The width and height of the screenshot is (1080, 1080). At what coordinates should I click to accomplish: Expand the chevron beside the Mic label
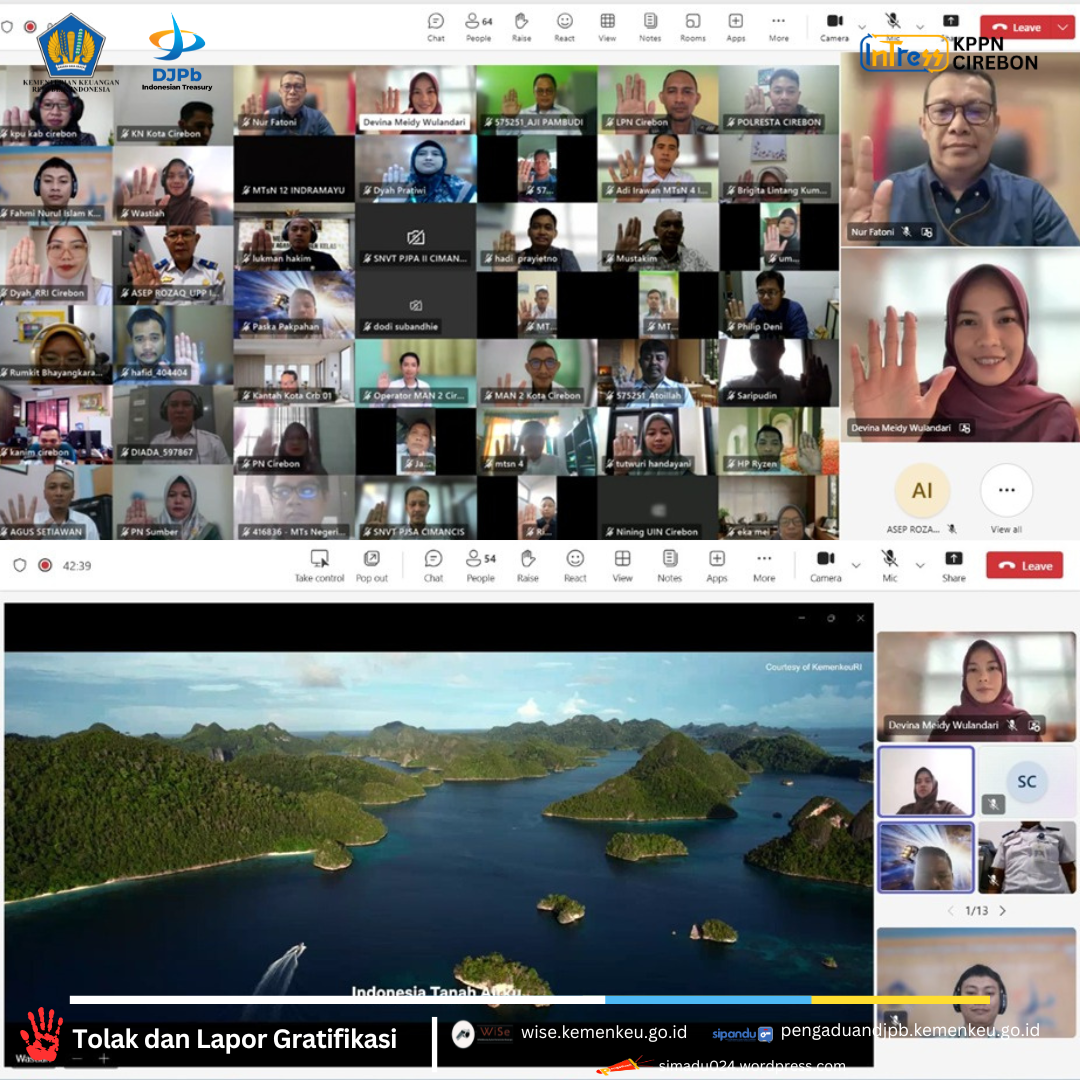[x=919, y=565]
